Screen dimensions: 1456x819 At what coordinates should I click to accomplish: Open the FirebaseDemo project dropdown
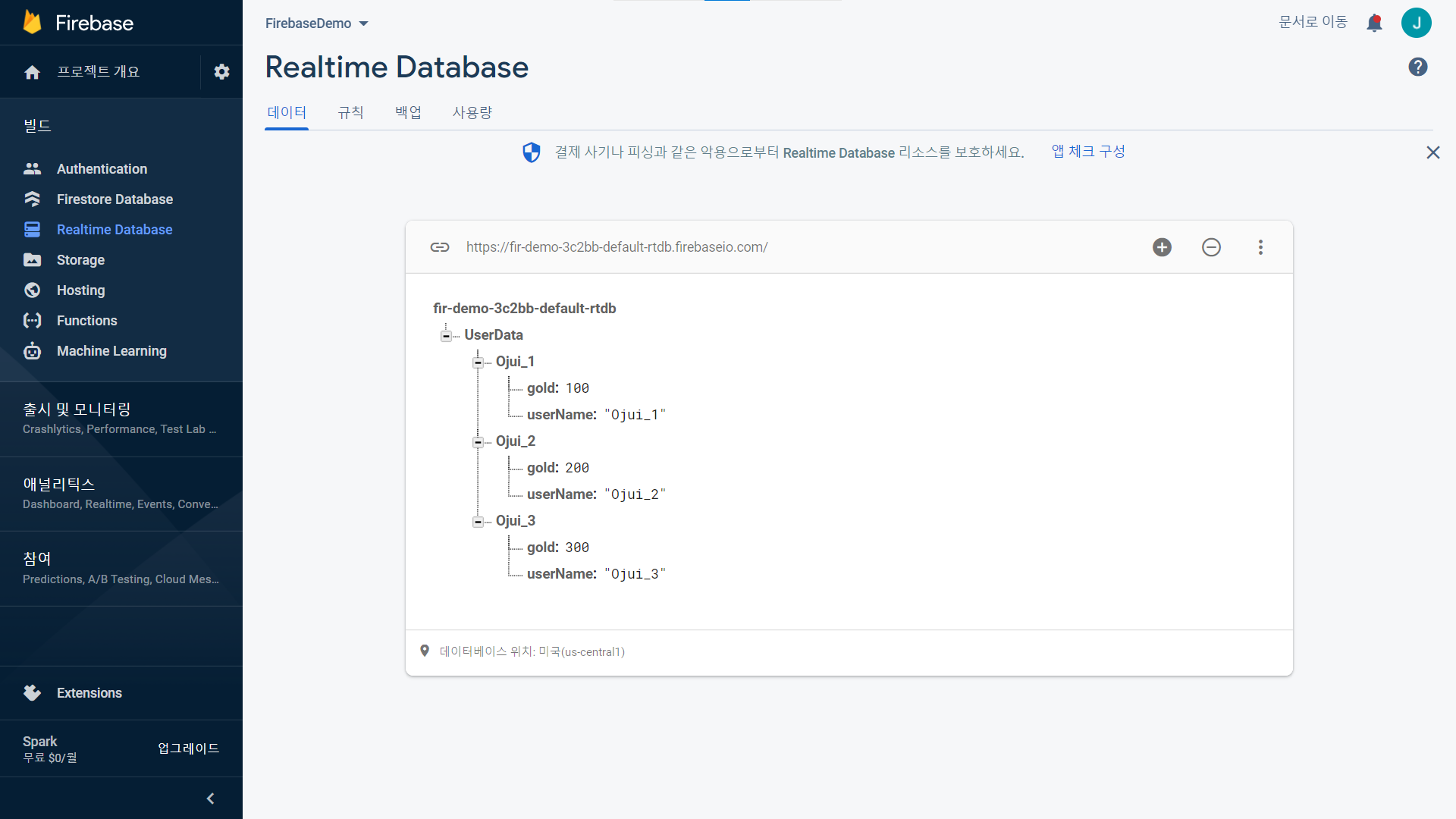316,24
